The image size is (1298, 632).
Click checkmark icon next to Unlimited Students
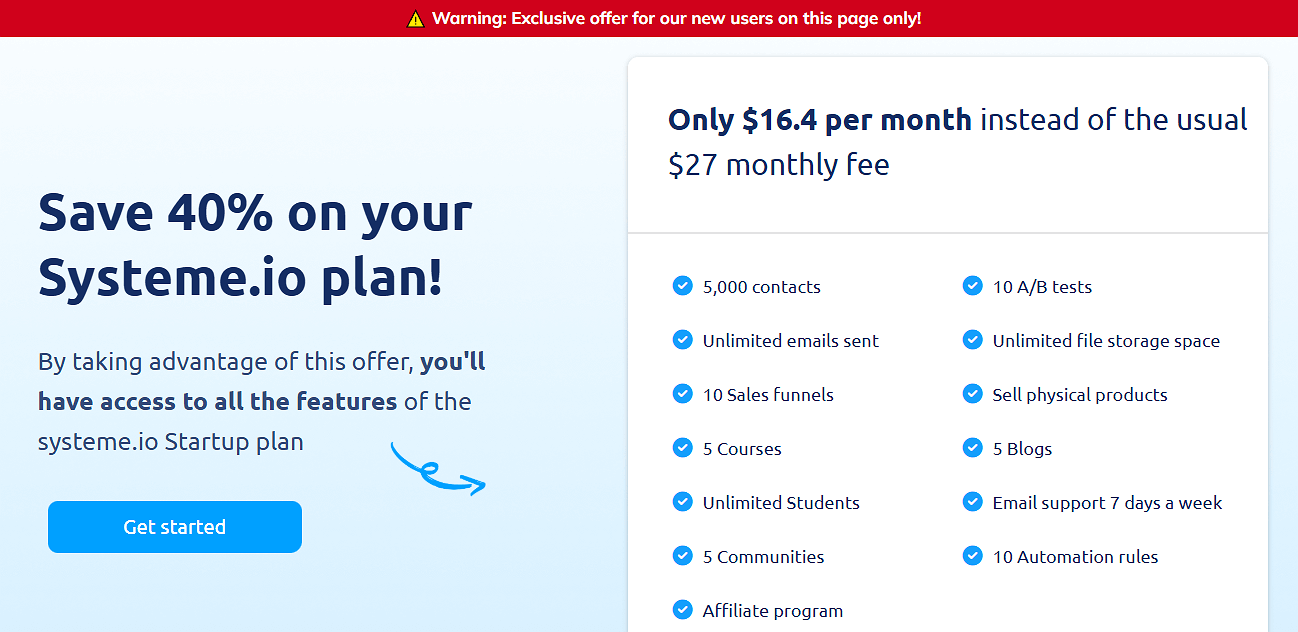pyautogui.click(x=682, y=503)
